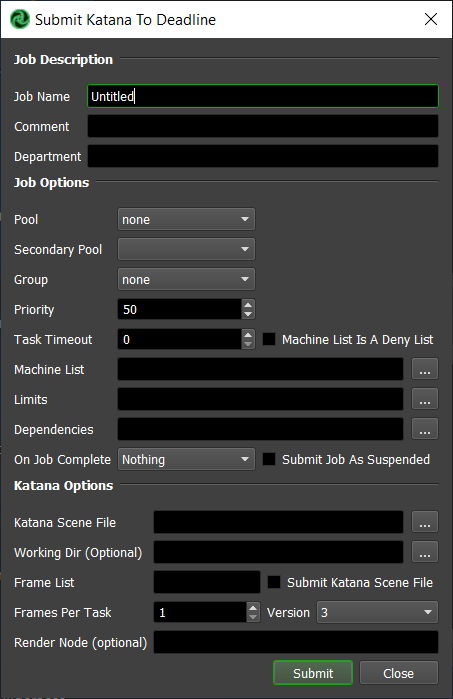Decrease the Task Timeout with down arrow

point(248,345)
